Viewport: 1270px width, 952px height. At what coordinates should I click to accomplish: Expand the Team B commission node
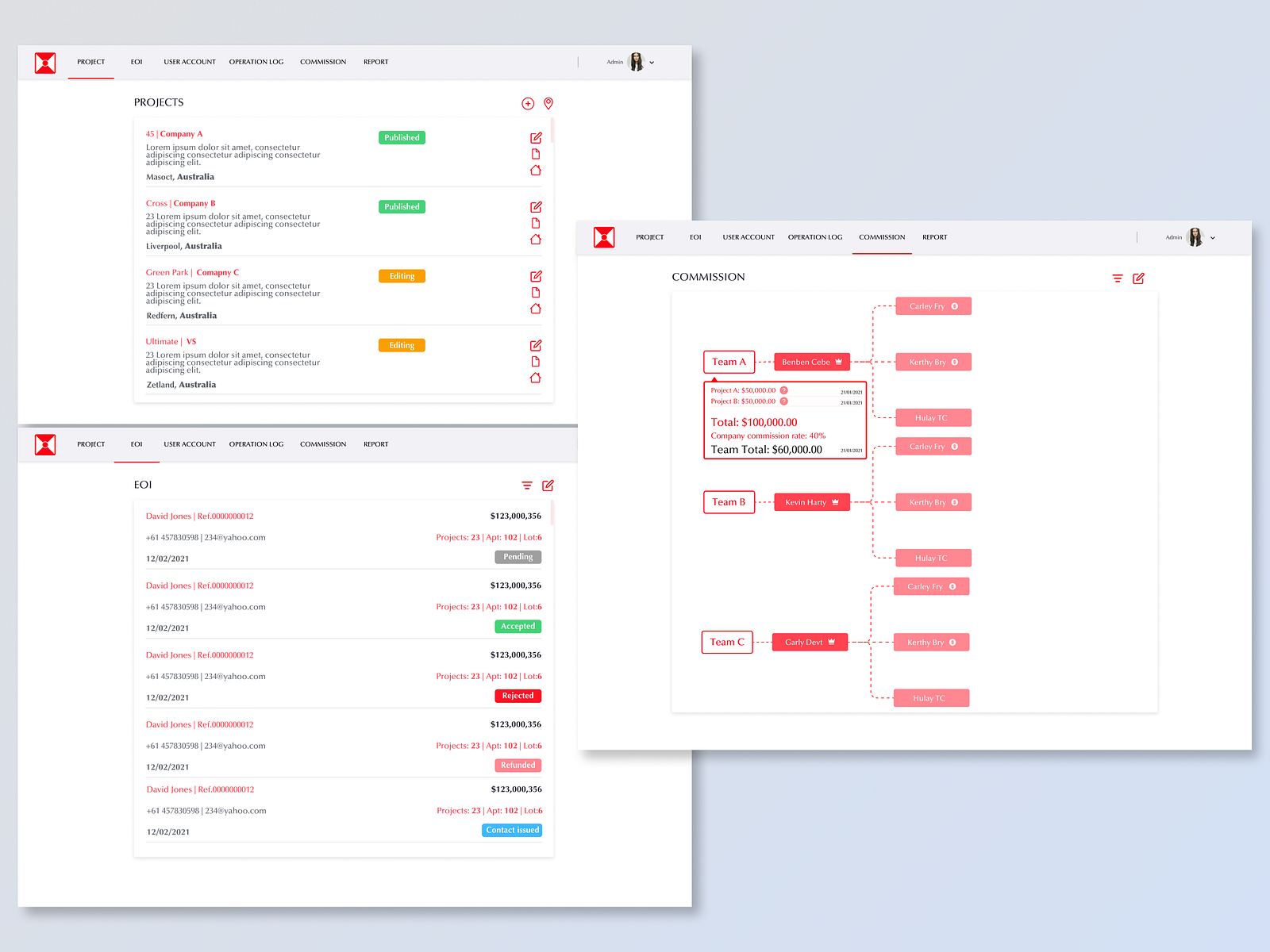point(729,502)
